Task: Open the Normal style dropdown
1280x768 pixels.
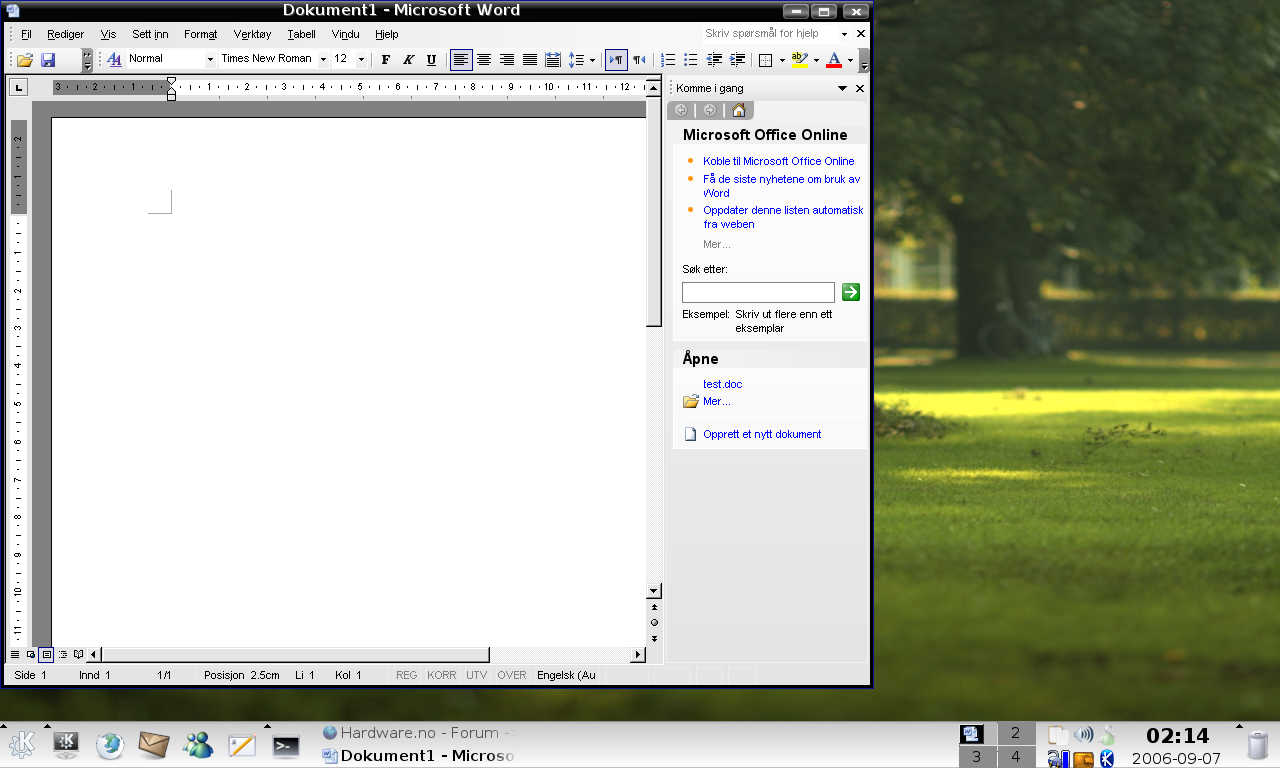Action: click(x=210, y=60)
